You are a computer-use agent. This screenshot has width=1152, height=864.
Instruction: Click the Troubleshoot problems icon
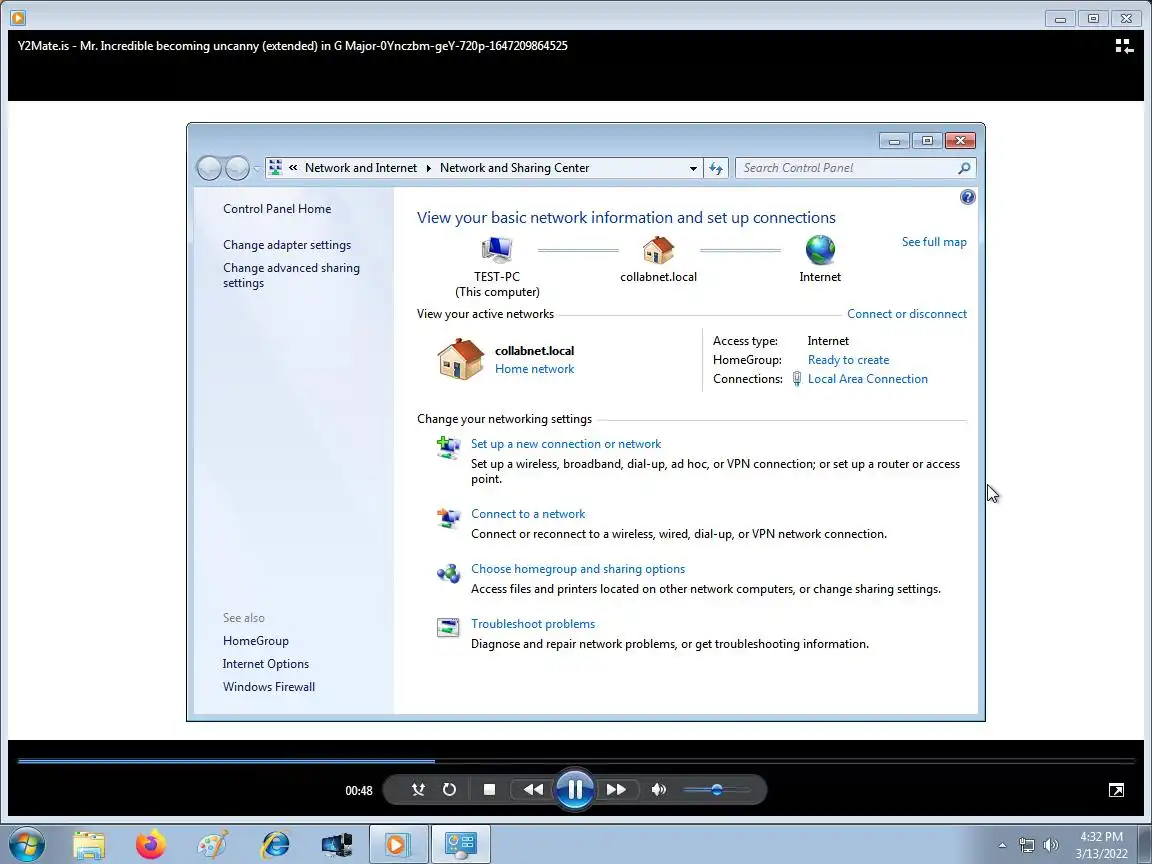(x=448, y=627)
